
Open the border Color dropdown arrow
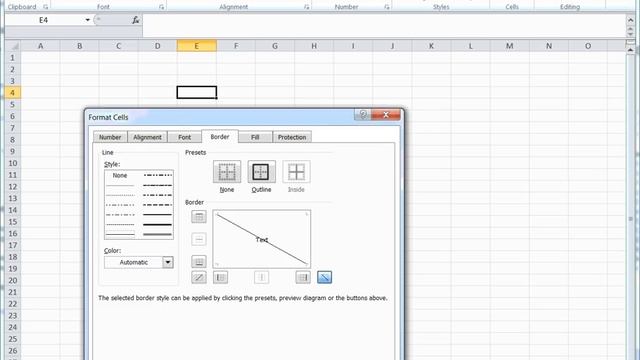tap(168, 262)
